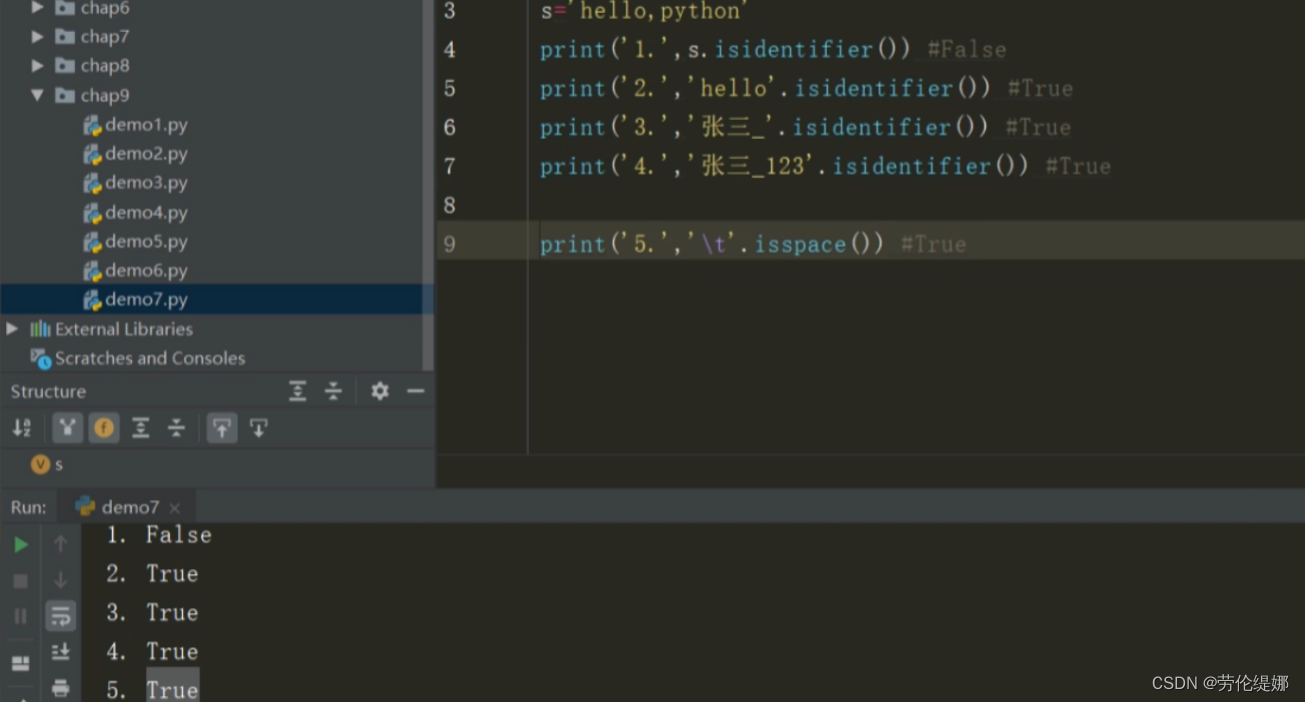Close the demo7 run tab
1305x702 pixels.
(x=175, y=508)
